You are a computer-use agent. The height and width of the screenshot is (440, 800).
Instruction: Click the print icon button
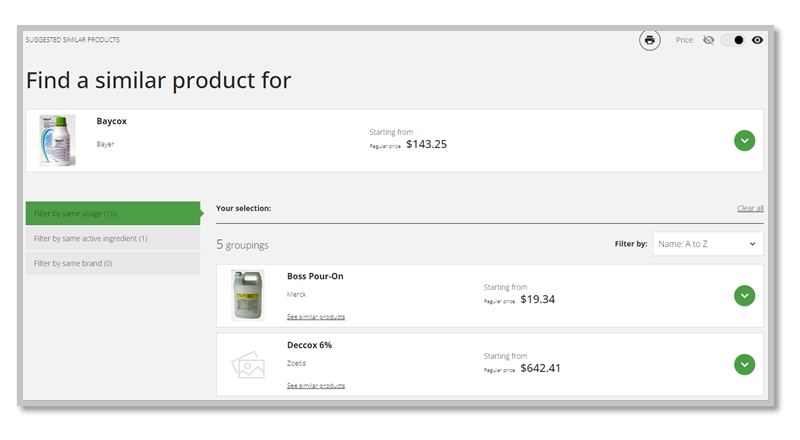click(650, 40)
